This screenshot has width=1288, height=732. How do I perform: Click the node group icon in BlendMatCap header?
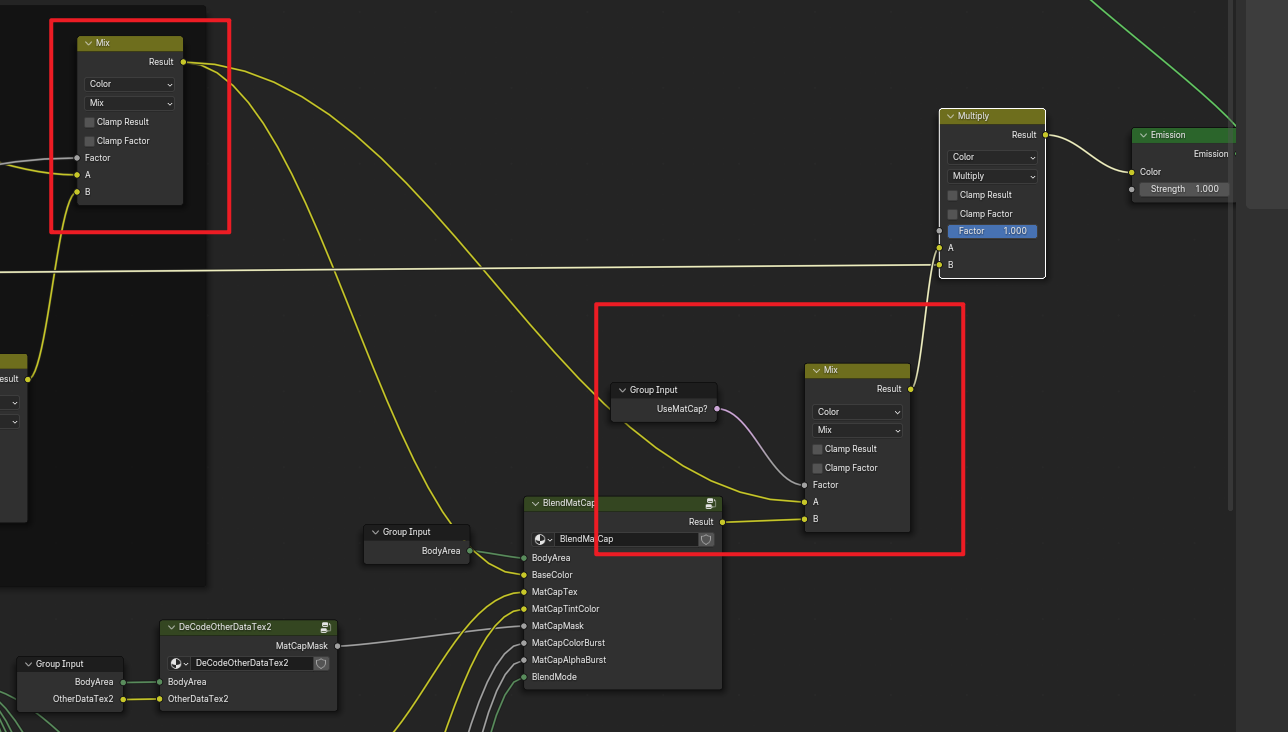click(x=710, y=504)
